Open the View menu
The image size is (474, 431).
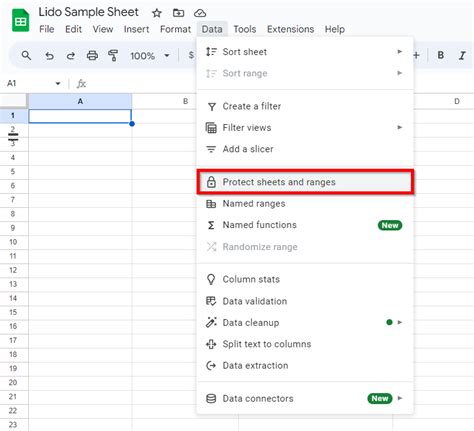[x=103, y=29]
